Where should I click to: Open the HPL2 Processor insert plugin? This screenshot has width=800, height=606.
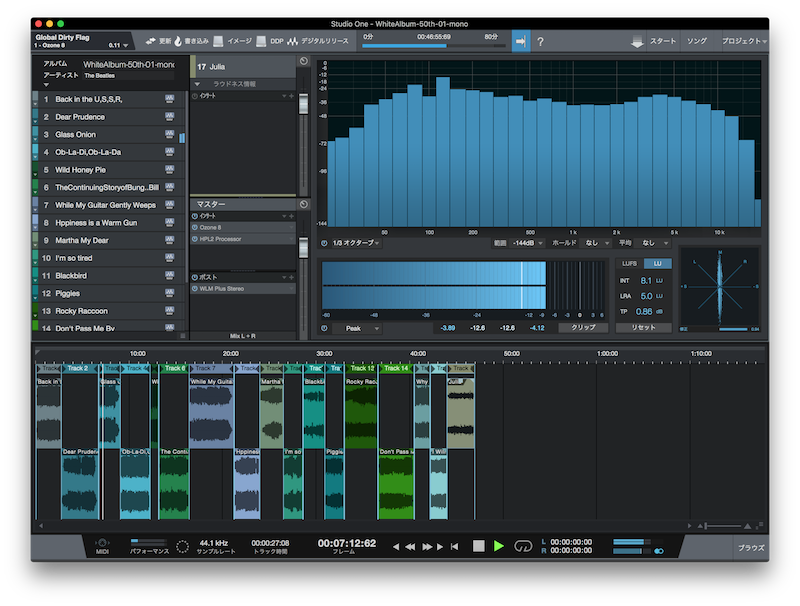pyautogui.click(x=243, y=239)
